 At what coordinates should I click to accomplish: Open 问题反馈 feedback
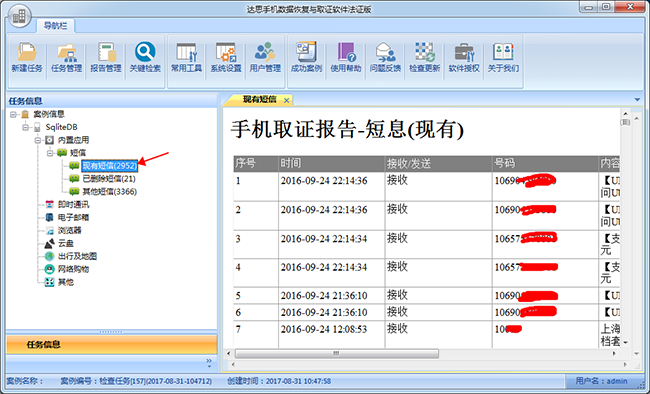click(x=385, y=58)
